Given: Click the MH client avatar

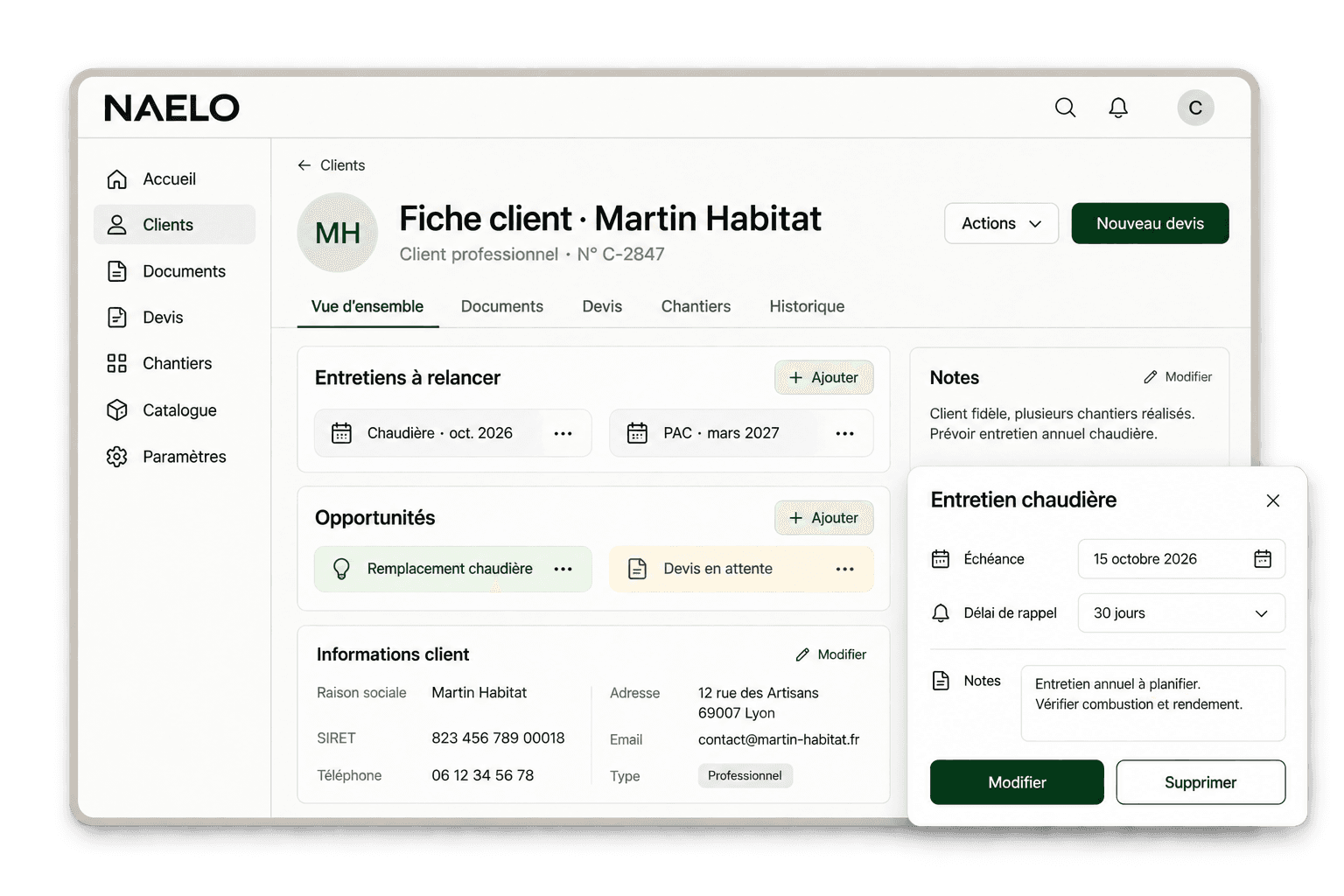Looking at the screenshot, I should point(338,233).
